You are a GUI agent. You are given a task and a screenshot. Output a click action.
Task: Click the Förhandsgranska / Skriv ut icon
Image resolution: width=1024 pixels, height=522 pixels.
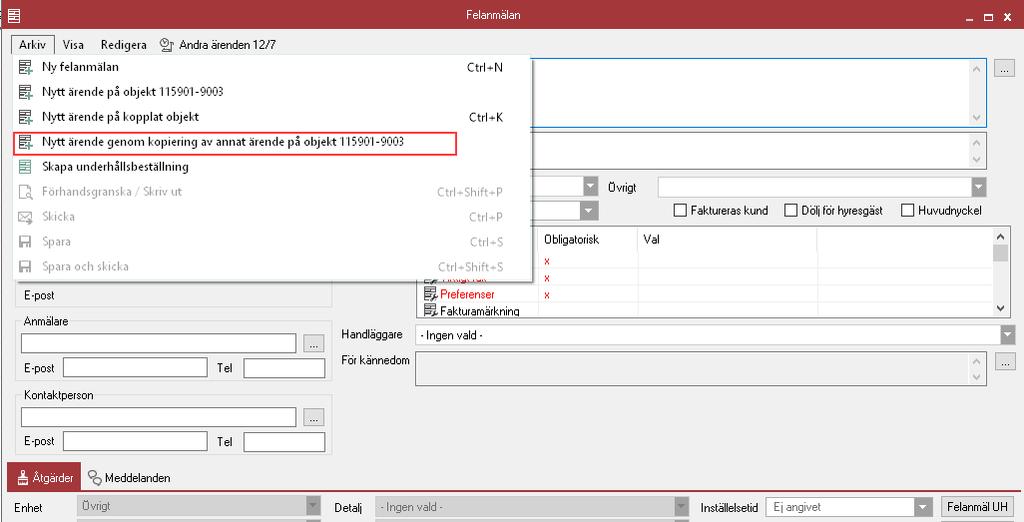pyautogui.click(x=25, y=192)
